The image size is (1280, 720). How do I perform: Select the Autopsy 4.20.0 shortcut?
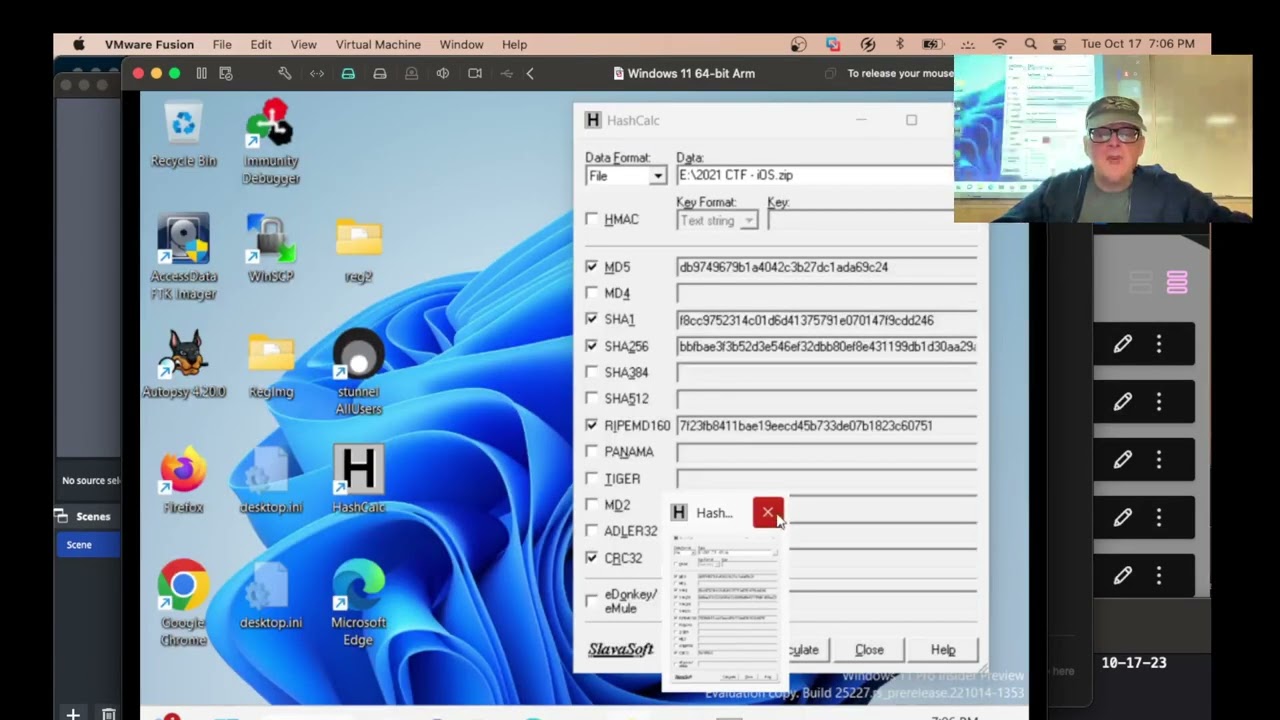click(183, 363)
